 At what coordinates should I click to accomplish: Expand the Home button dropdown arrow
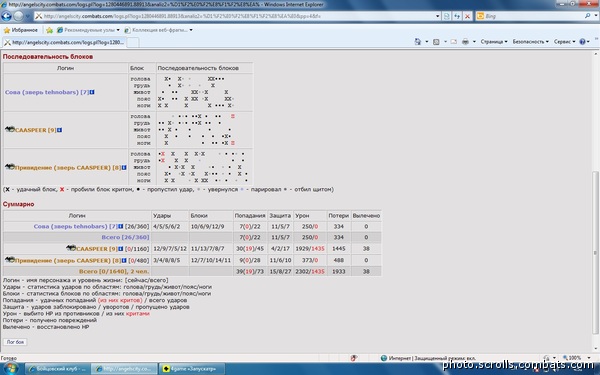click(427, 42)
